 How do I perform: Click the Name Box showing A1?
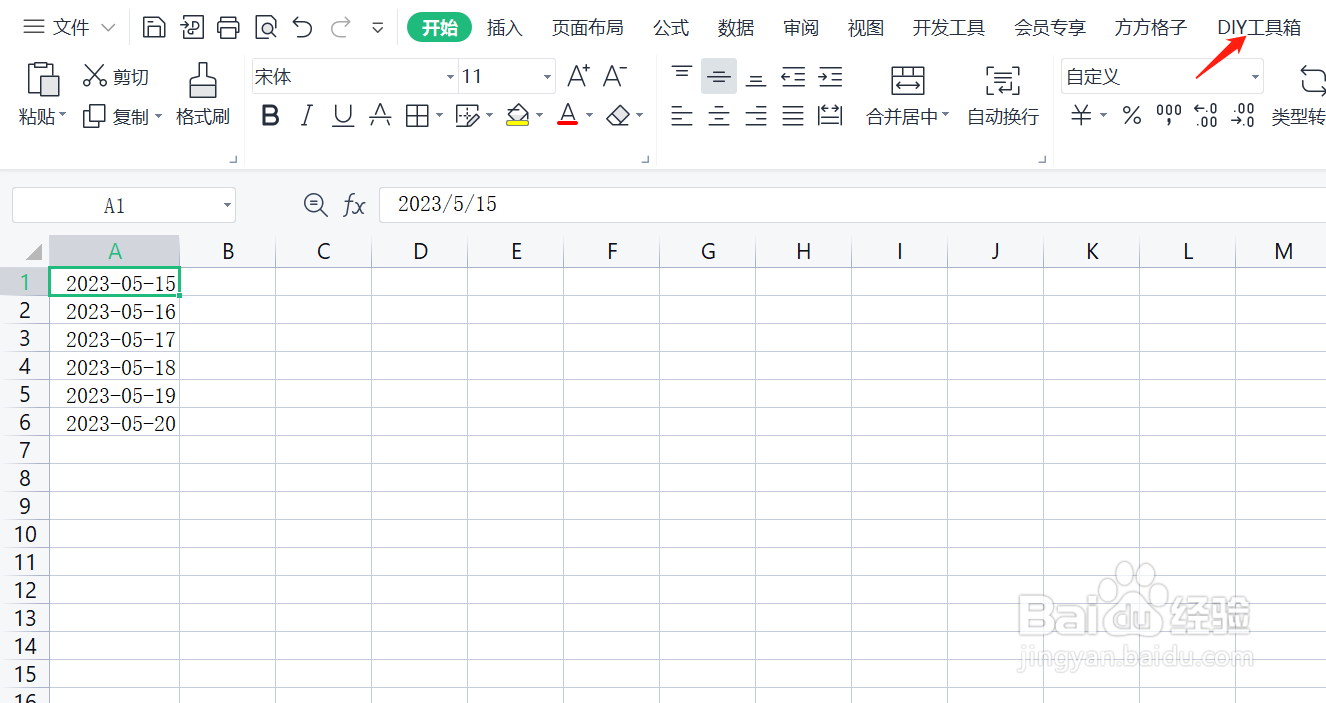[124, 206]
